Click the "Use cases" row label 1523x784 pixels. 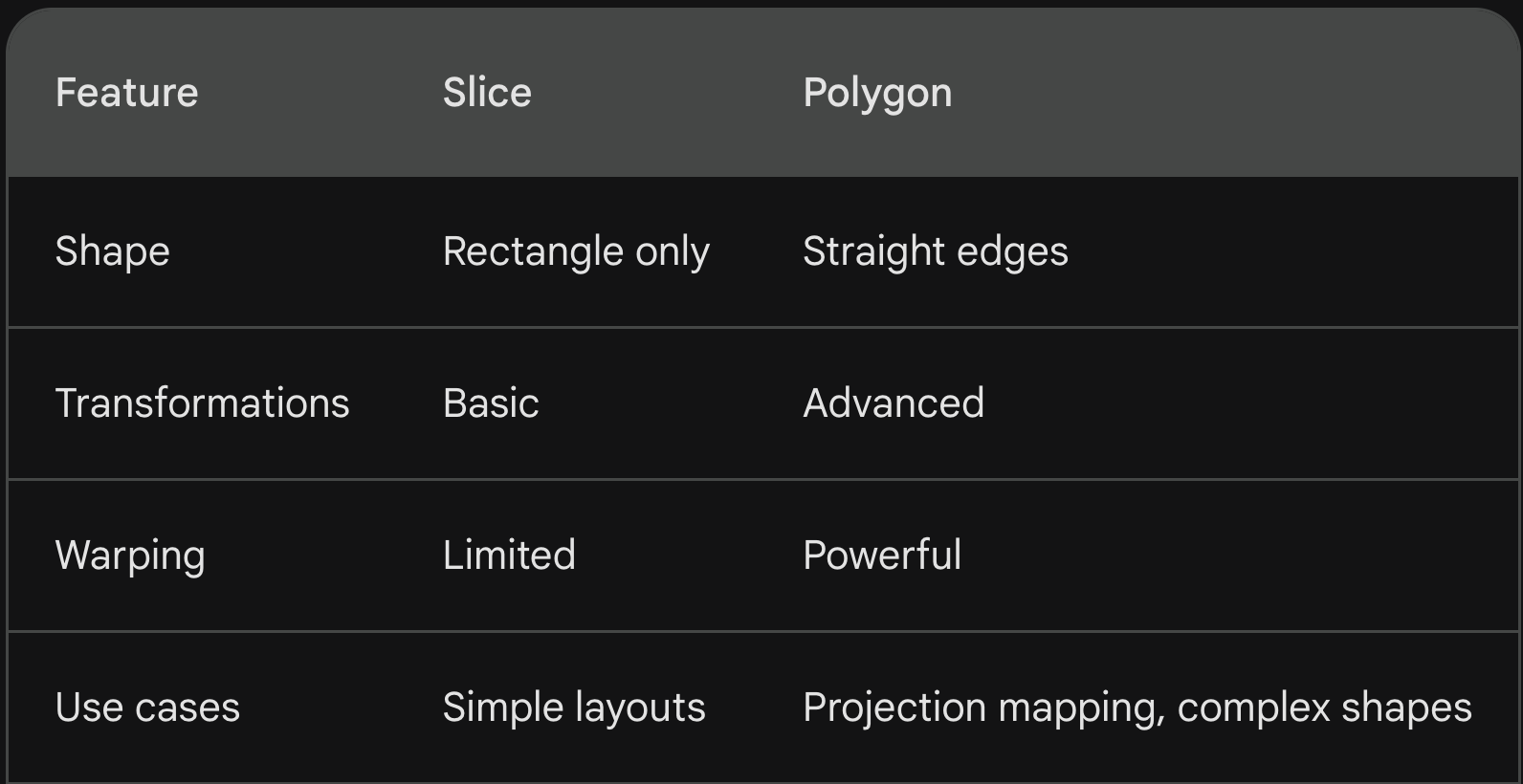point(147,708)
